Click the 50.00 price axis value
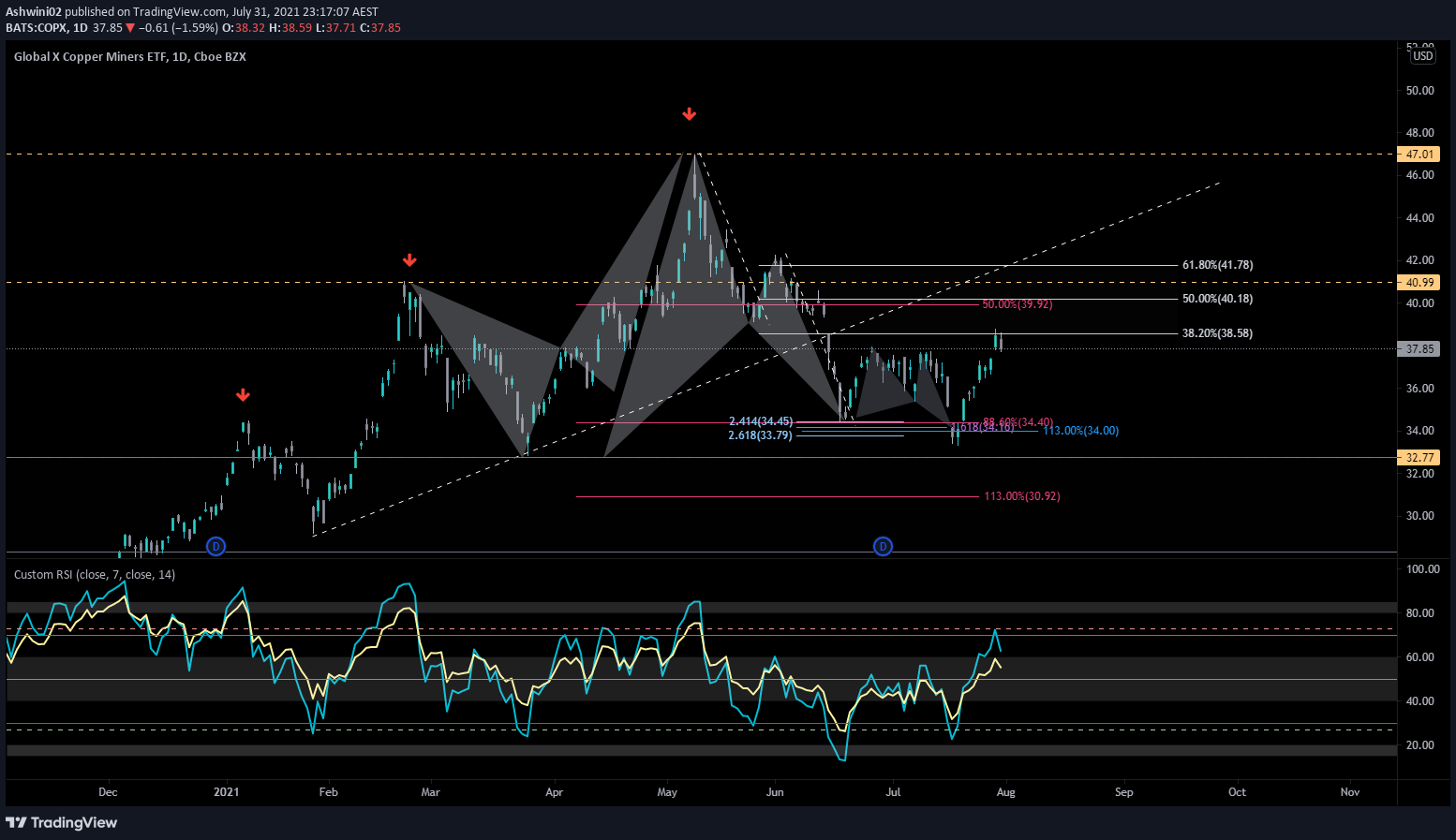The width and height of the screenshot is (1456, 840). click(x=1420, y=91)
